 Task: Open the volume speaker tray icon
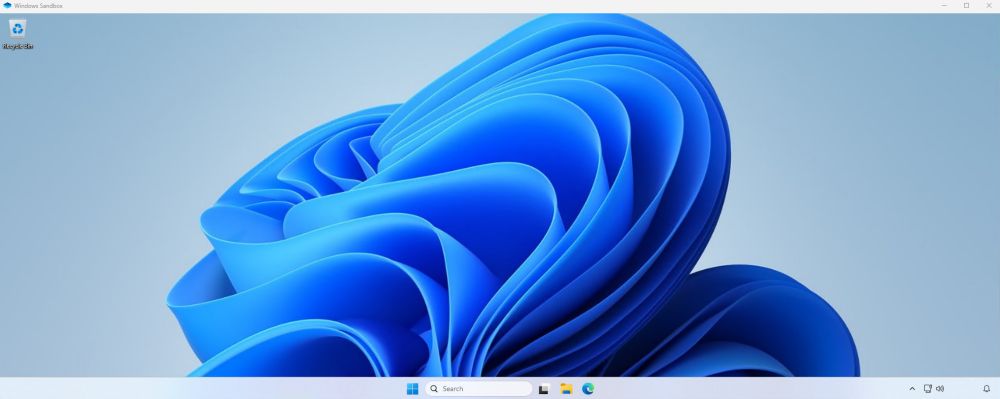(939, 389)
